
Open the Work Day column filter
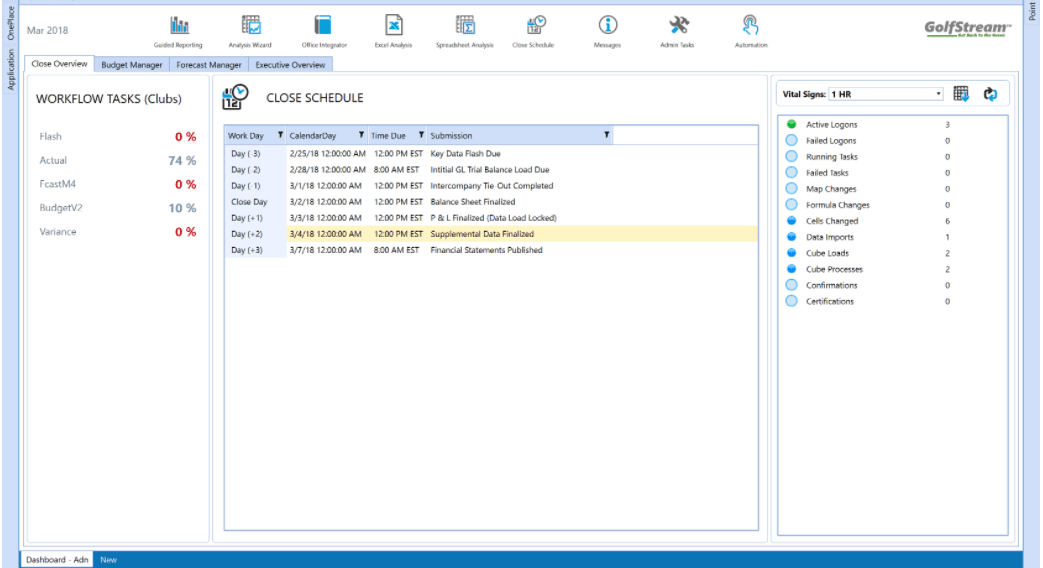pyautogui.click(x=280, y=135)
